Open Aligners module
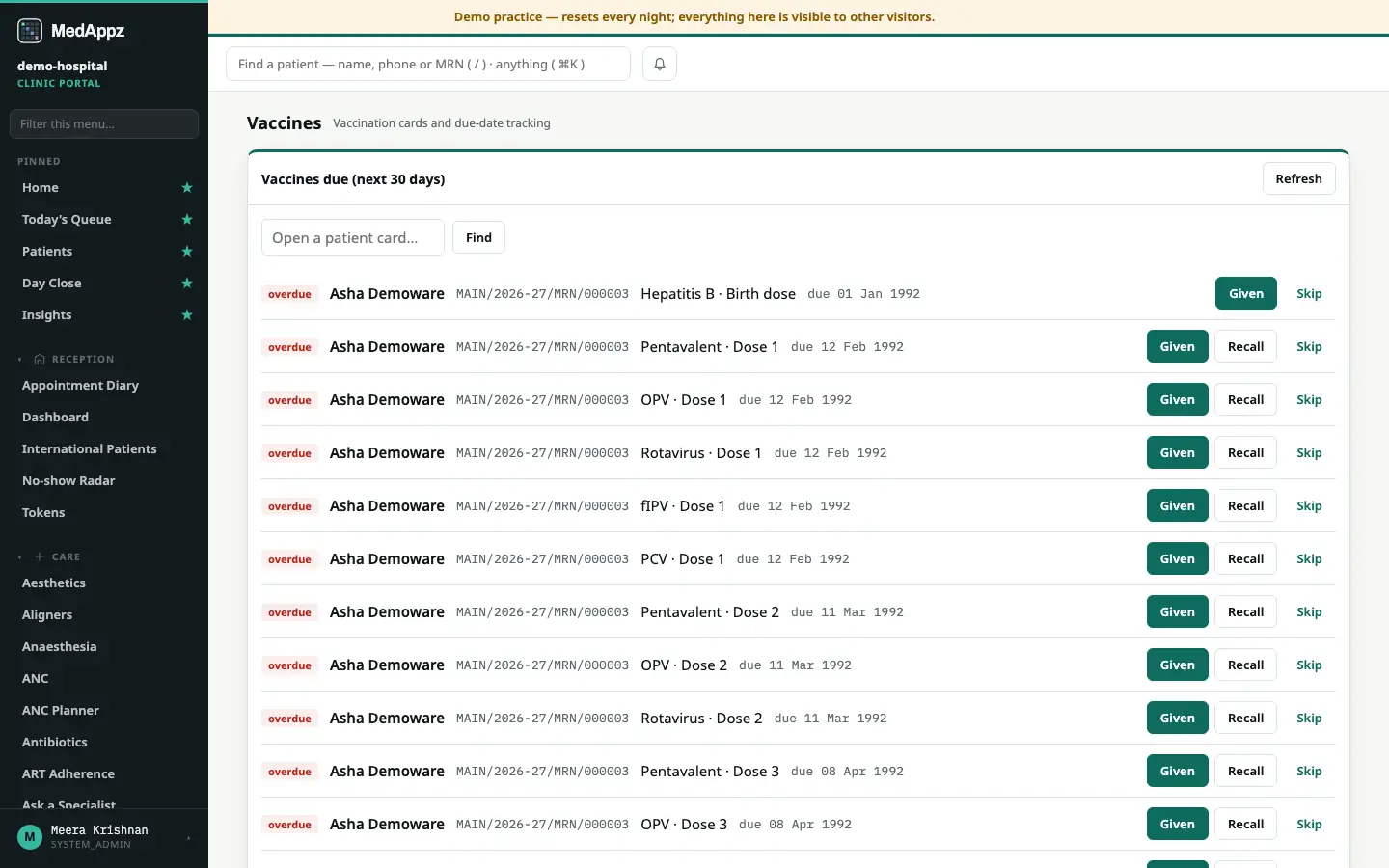This screenshot has width=1389, height=868. (x=47, y=615)
